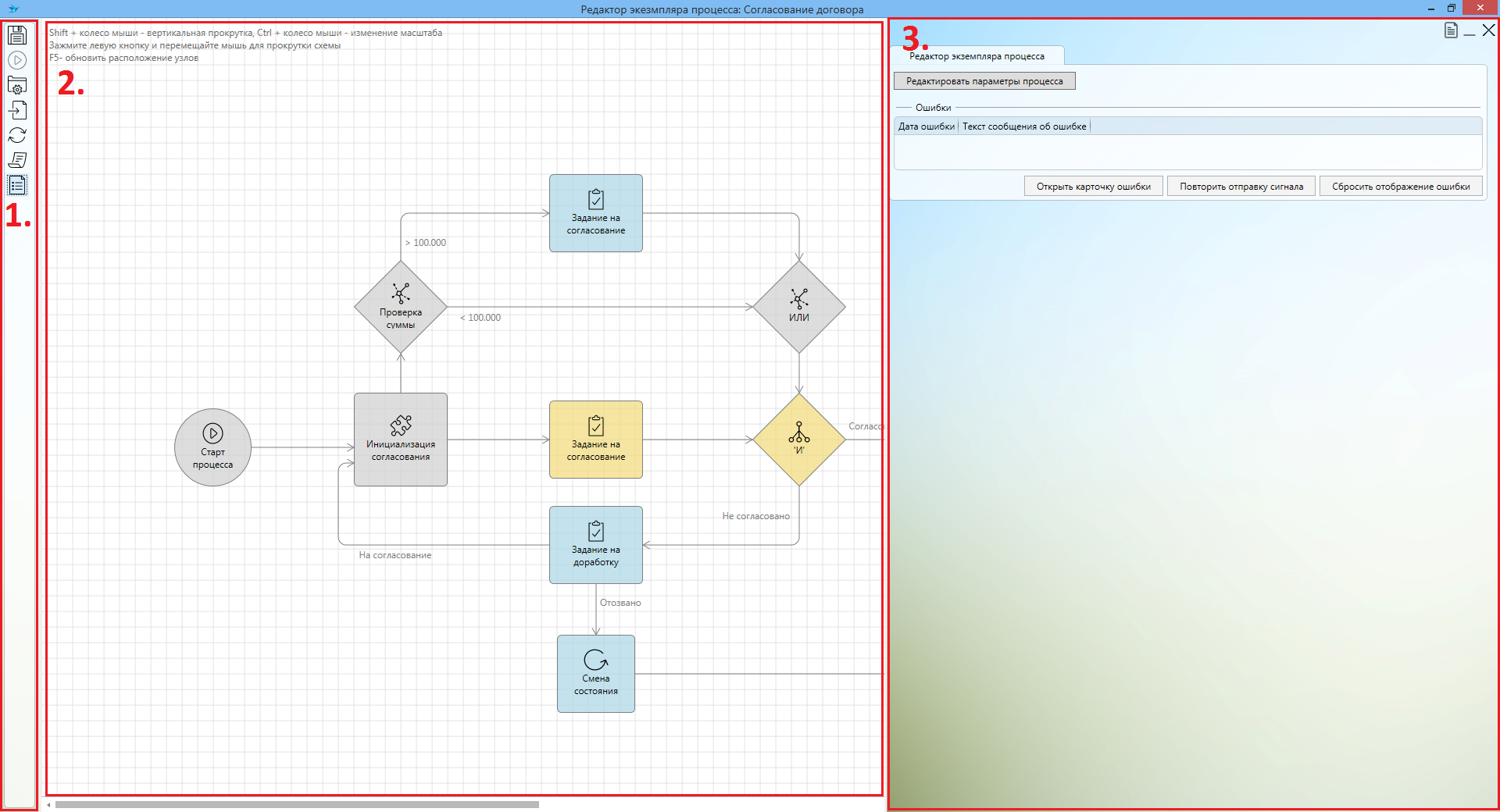Click 'Сбросить отображение ошибки' button
Screen dimensions: 1500x812
click(1400, 187)
